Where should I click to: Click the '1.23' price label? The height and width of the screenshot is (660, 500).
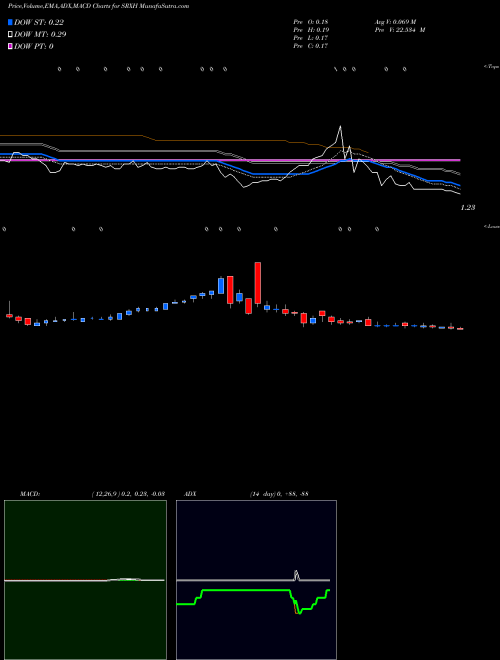(468, 207)
